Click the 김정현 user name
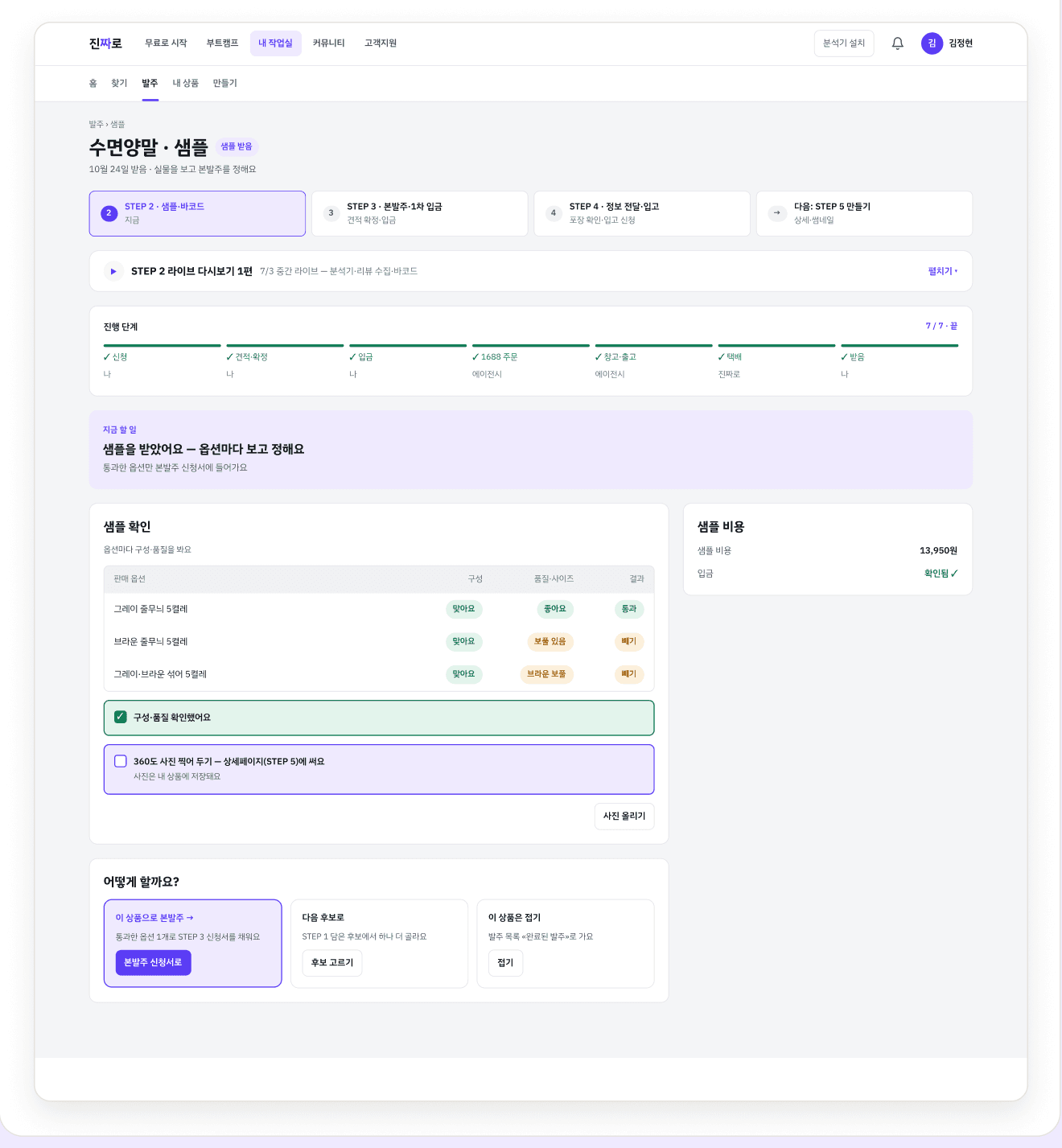1062x1148 pixels. tap(961, 43)
